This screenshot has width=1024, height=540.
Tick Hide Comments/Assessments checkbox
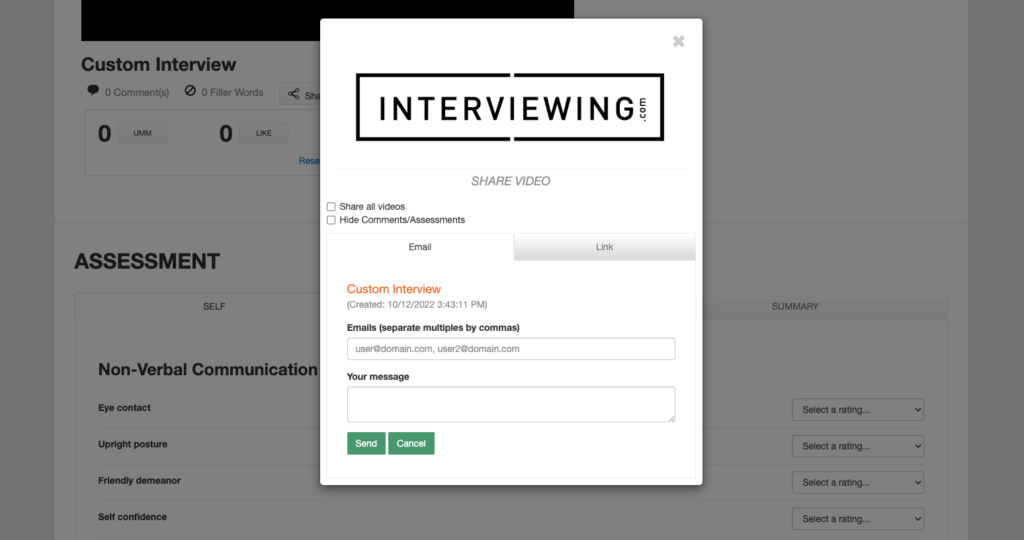coord(331,220)
